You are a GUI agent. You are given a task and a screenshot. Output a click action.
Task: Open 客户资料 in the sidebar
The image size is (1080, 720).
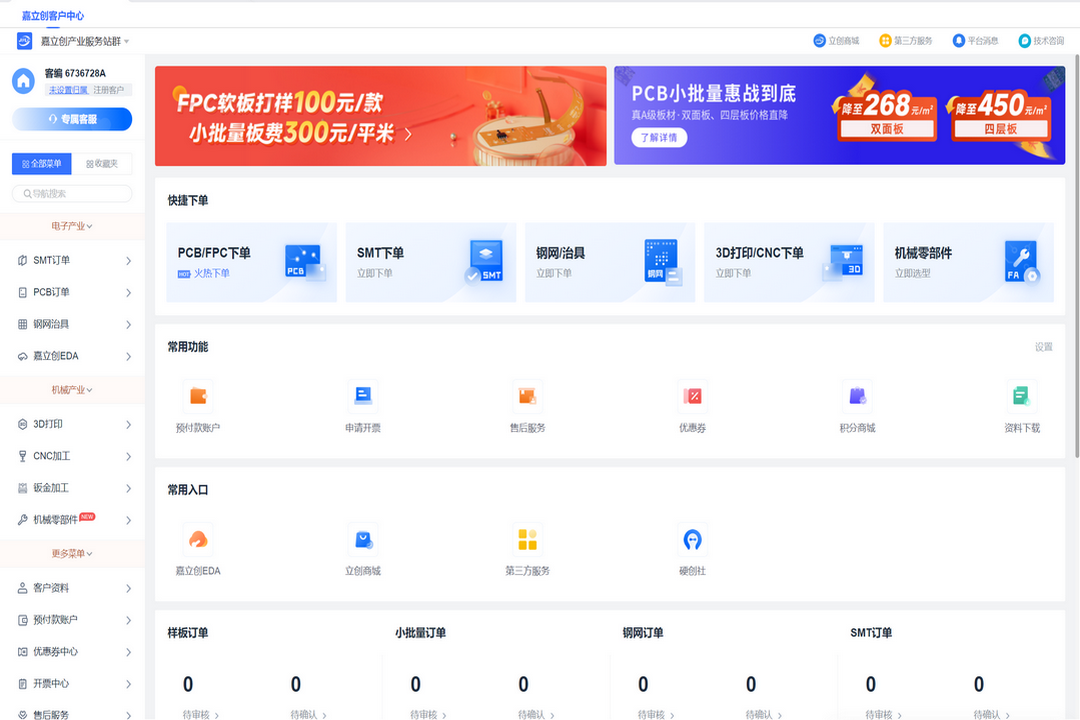pos(72,588)
